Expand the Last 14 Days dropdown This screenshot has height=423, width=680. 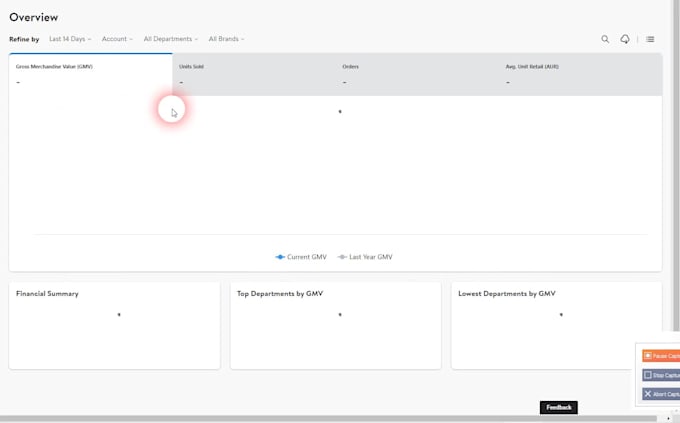[x=70, y=39]
